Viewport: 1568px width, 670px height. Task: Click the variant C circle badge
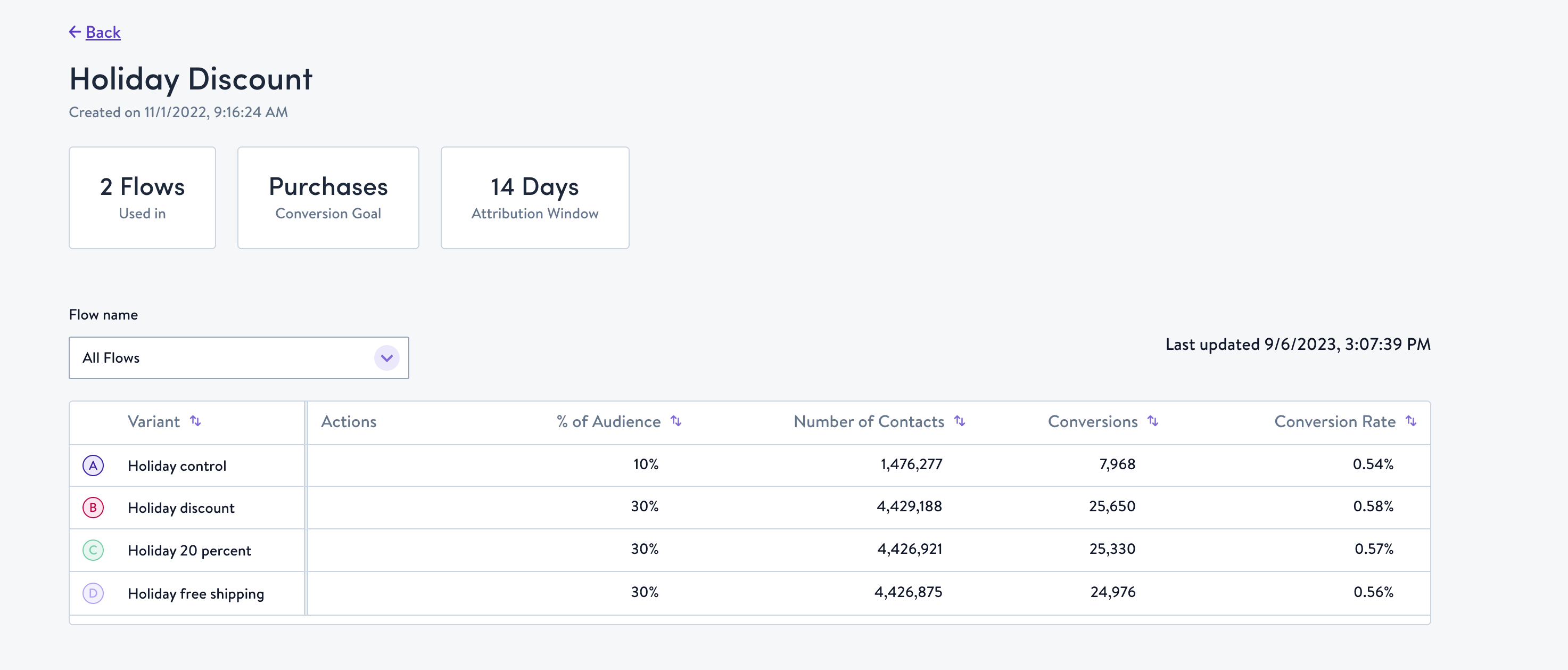pyautogui.click(x=93, y=550)
